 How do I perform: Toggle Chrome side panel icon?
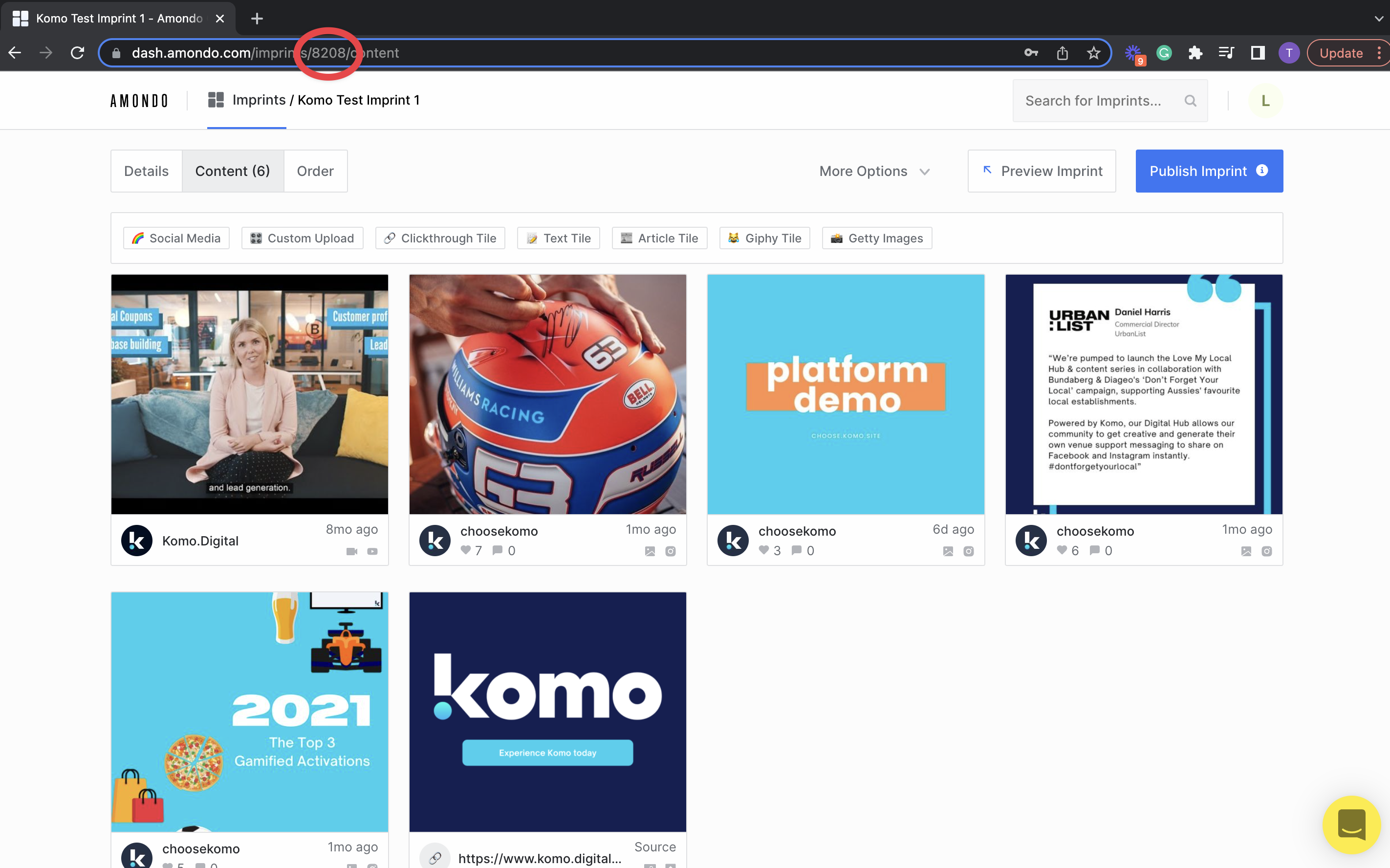coord(1258,53)
